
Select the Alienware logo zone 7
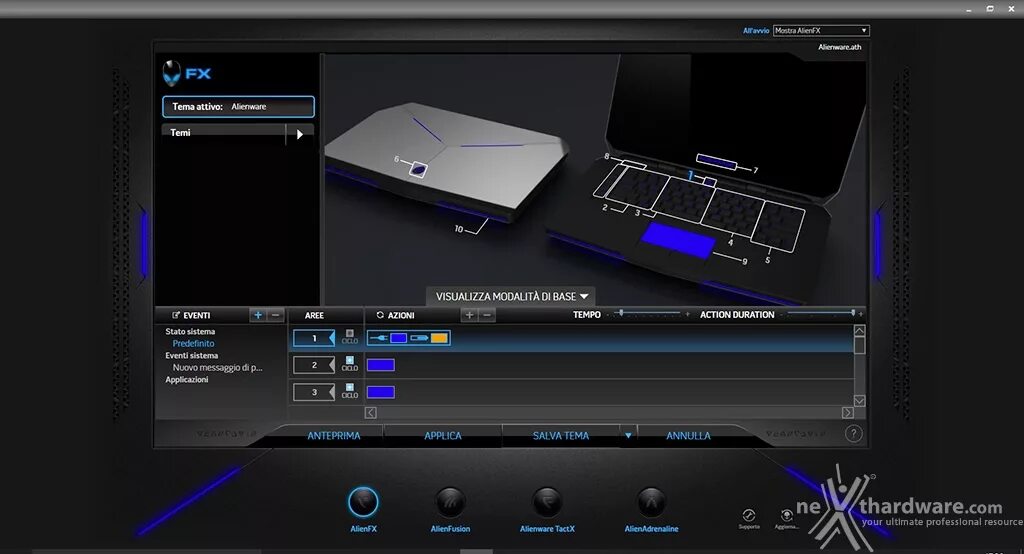coord(716,161)
